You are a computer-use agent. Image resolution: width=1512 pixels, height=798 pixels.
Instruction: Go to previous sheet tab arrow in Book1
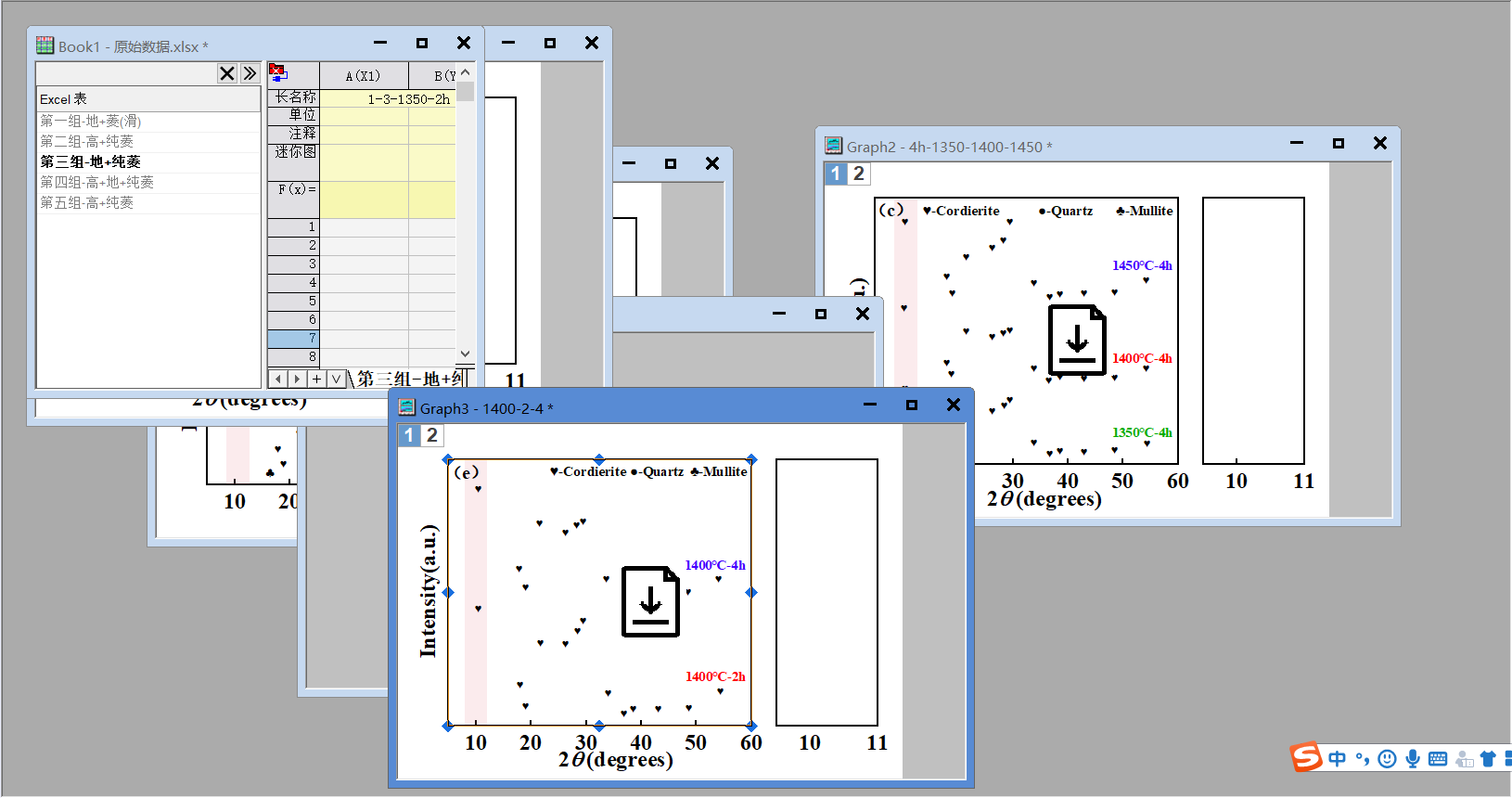tap(277, 379)
